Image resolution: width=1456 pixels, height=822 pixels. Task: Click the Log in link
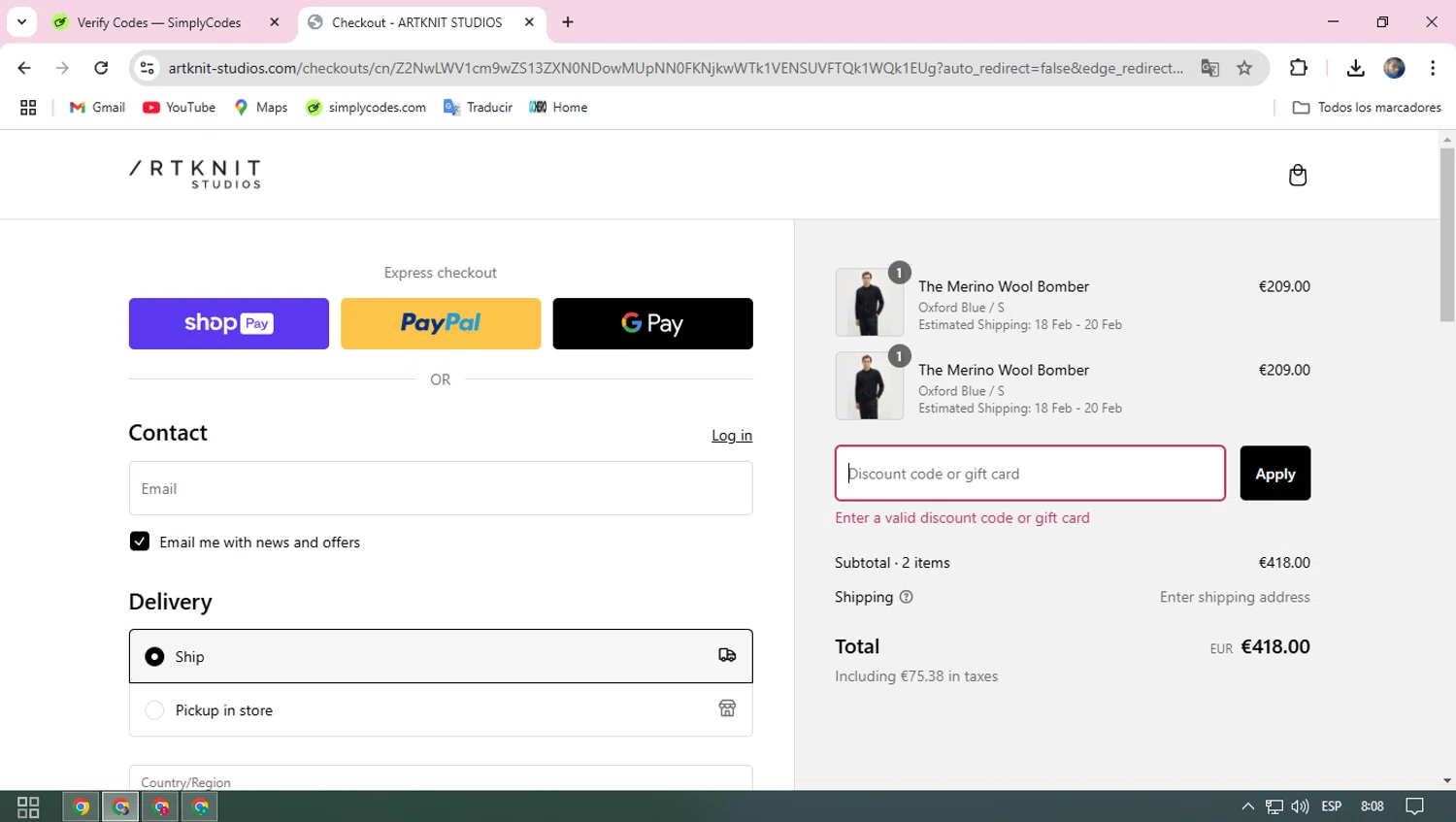(732, 436)
